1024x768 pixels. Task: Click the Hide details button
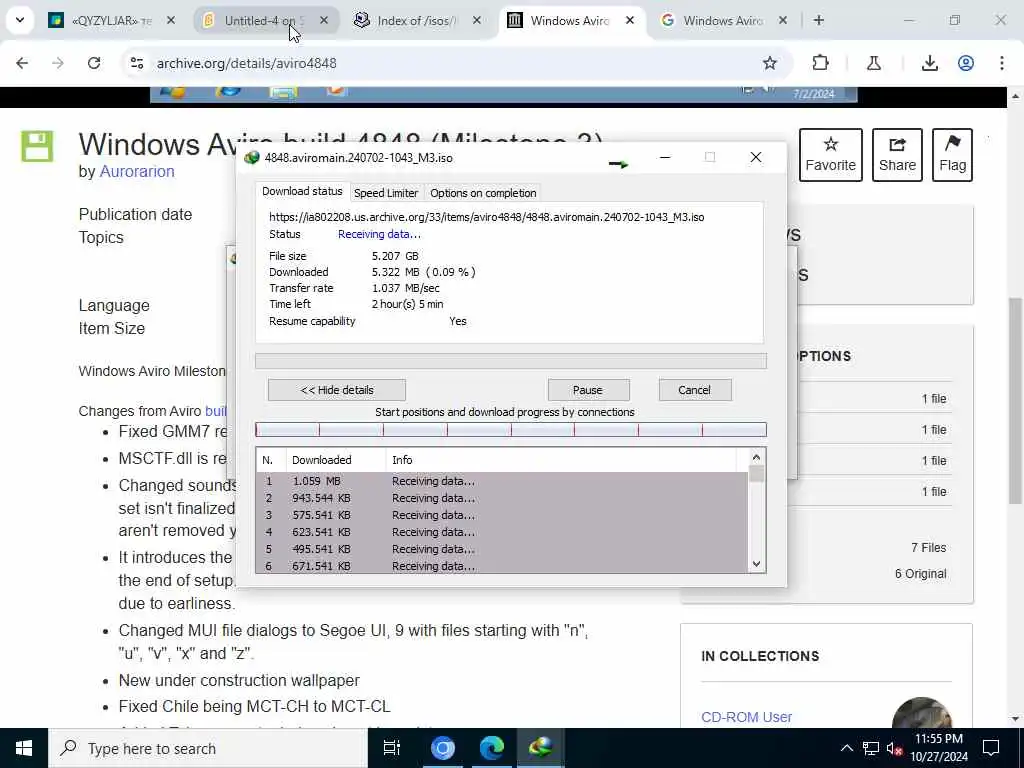point(337,390)
